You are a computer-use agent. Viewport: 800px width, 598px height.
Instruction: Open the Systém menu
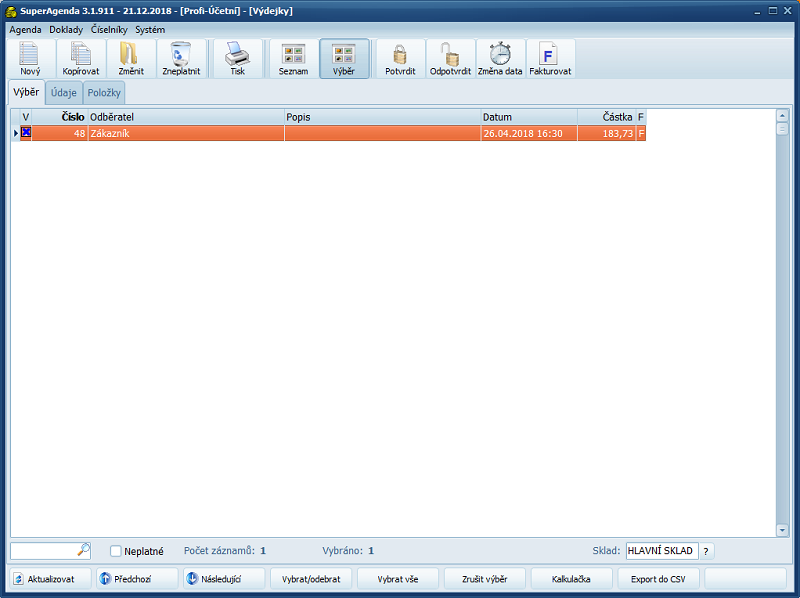[x=150, y=30]
